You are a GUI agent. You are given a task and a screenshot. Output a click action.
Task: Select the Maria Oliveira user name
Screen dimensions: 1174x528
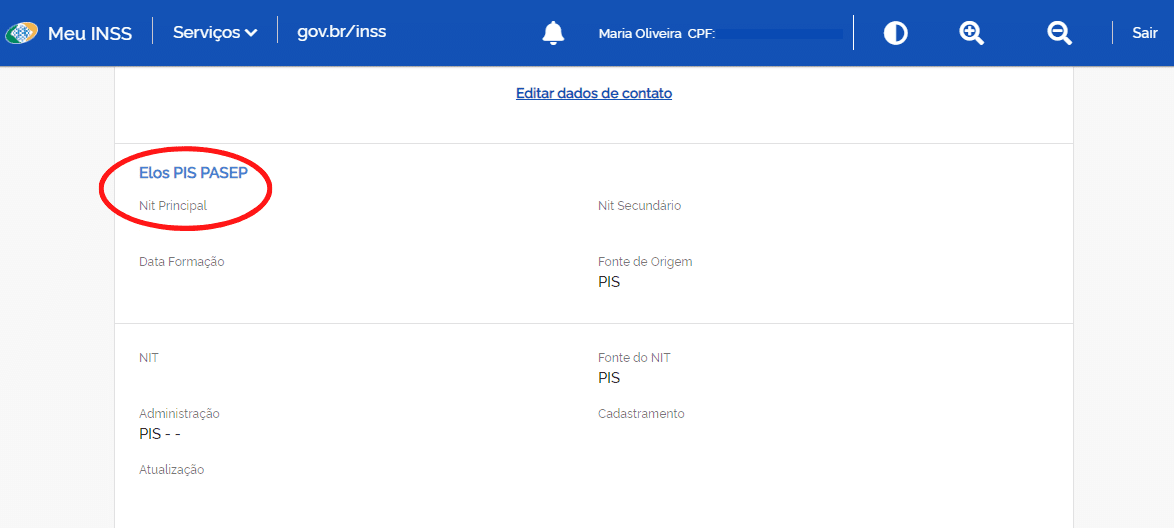coord(639,34)
